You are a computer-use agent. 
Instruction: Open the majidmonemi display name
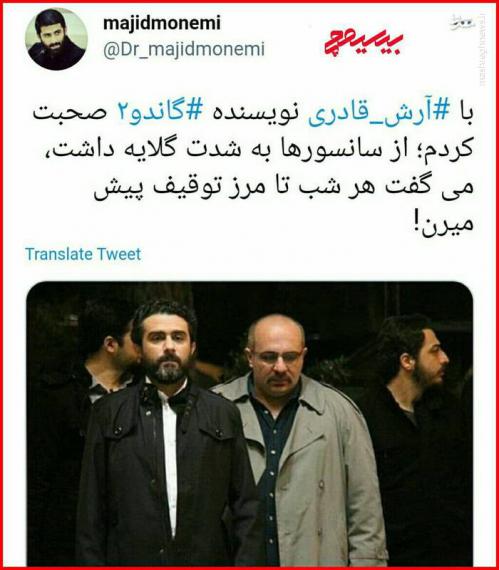(x=162, y=23)
